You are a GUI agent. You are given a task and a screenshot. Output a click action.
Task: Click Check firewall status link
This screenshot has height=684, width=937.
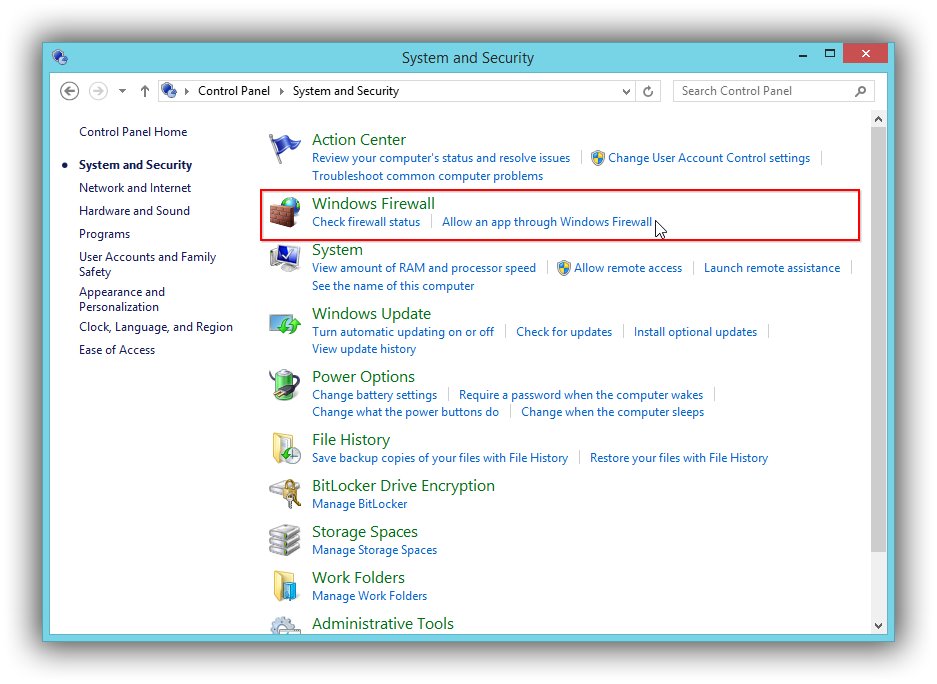click(x=366, y=222)
